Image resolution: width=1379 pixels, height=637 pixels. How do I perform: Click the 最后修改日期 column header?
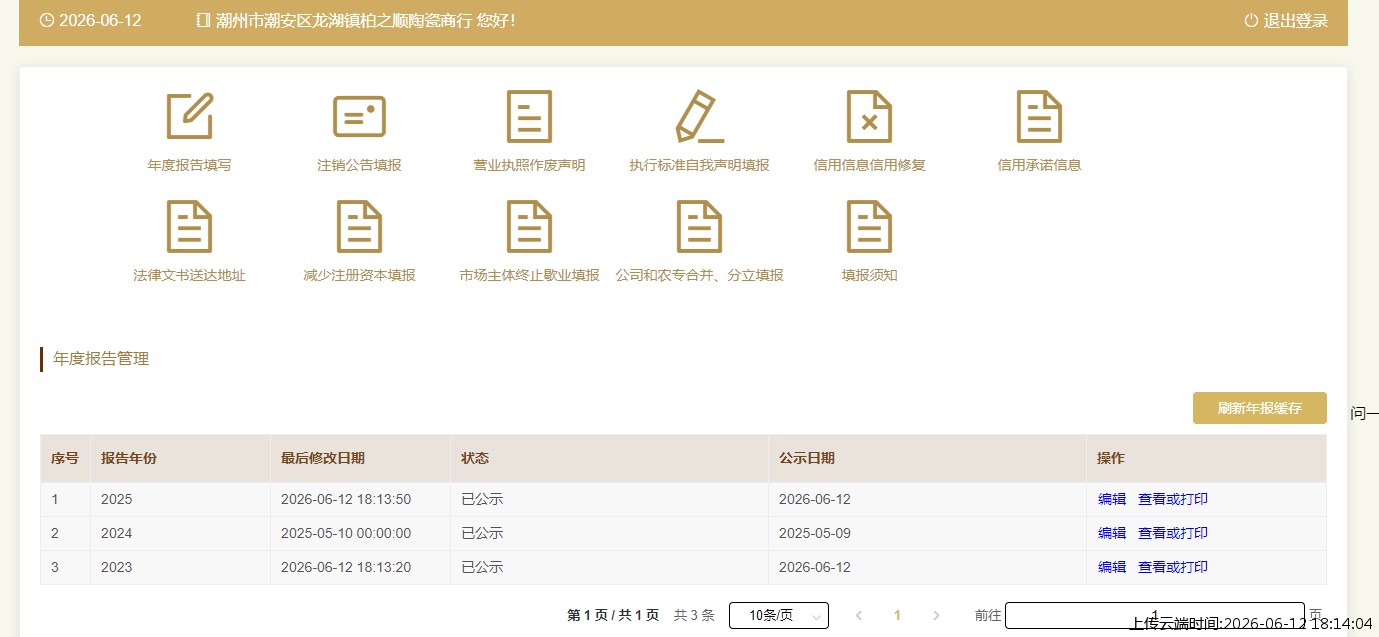[x=323, y=458]
